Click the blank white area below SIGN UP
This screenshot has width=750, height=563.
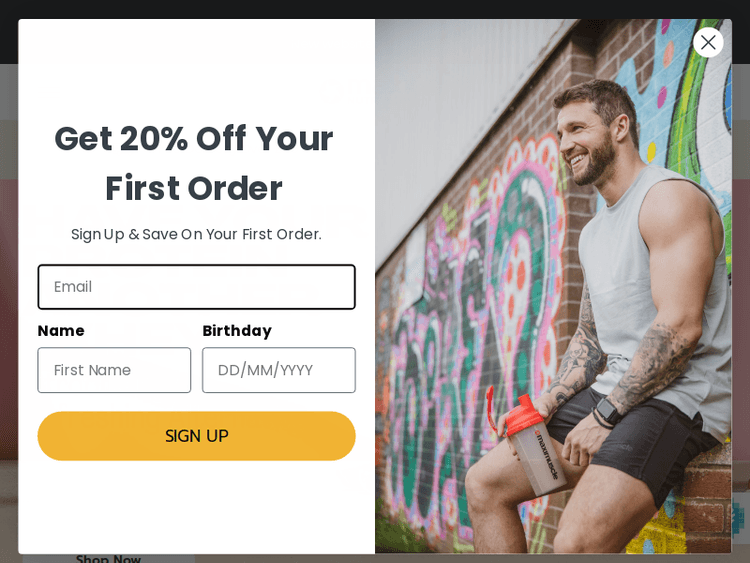pyautogui.click(x=197, y=507)
